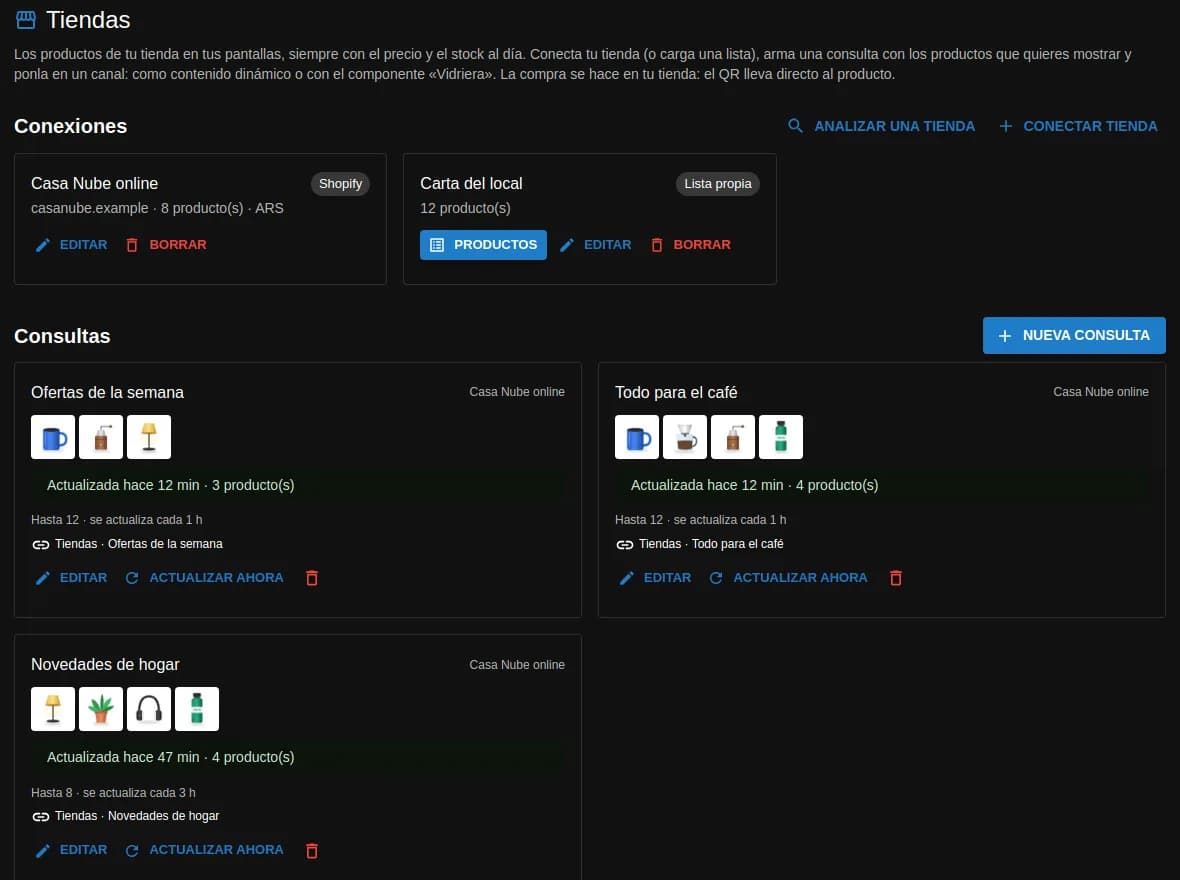1180x880 pixels.
Task: Select blue mug thumbnail in Todo para el café
Action: (637, 437)
